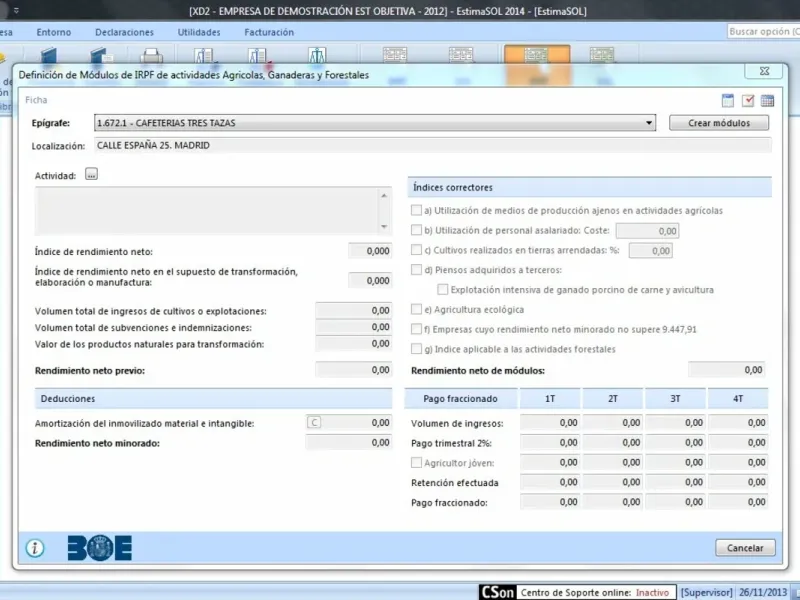
Task: Click the printer icon in the ribbon
Action: tap(151, 55)
